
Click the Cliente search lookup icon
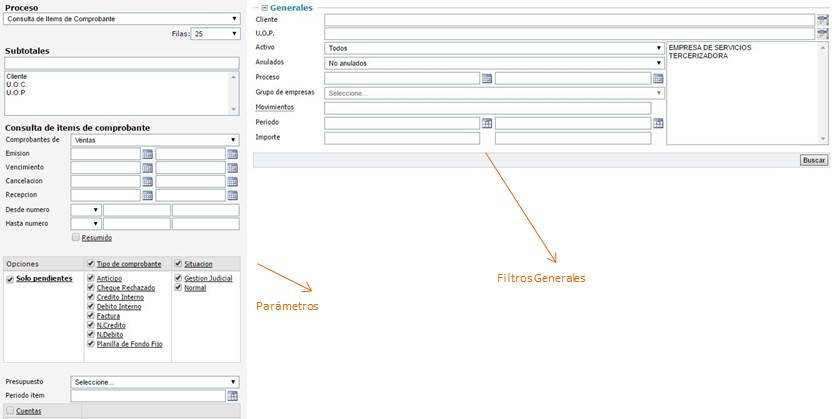point(822,20)
